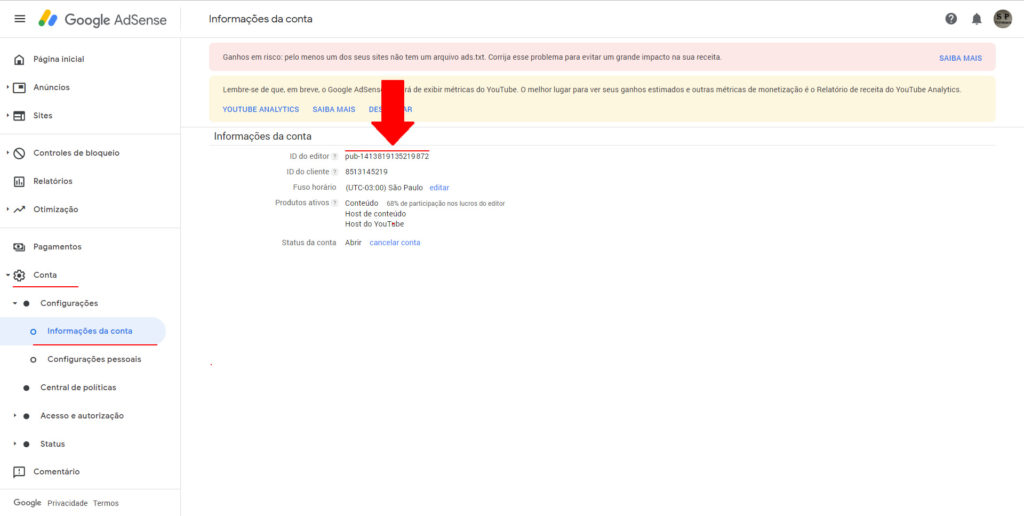Click the Otimização trend line icon
The width and height of the screenshot is (1024, 516).
coord(20,210)
